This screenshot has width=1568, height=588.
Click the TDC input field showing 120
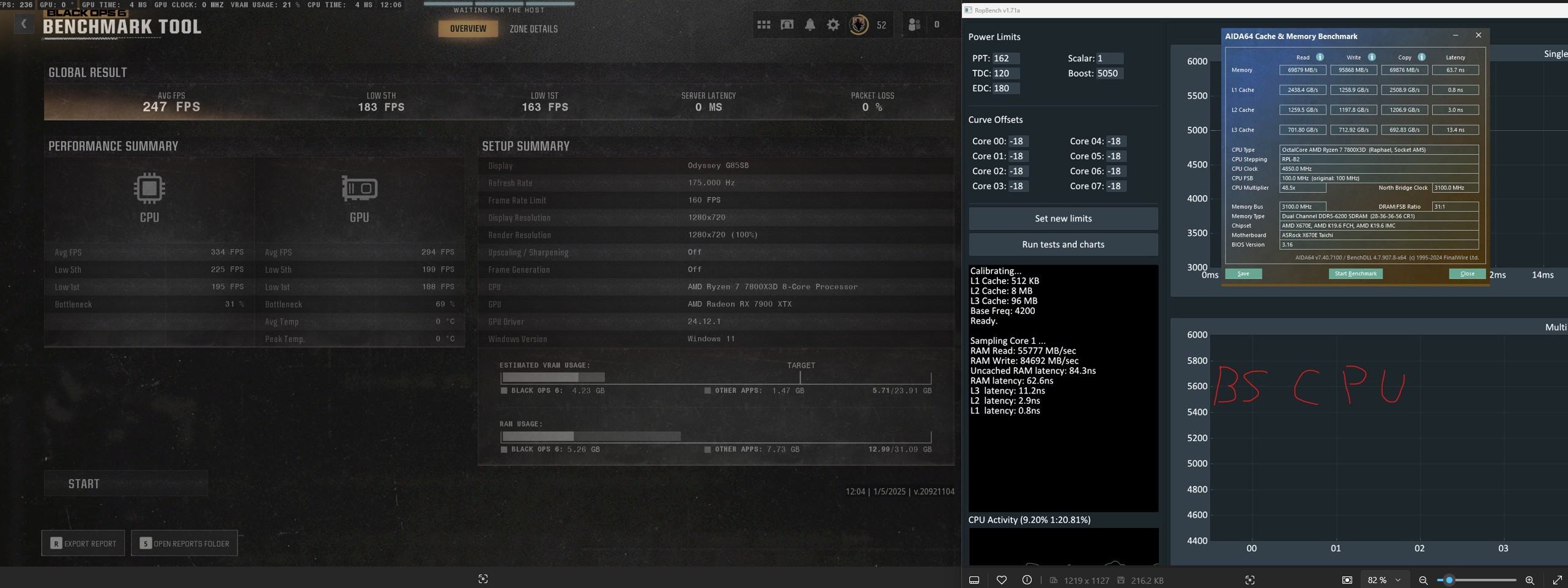(x=1005, y=73)
